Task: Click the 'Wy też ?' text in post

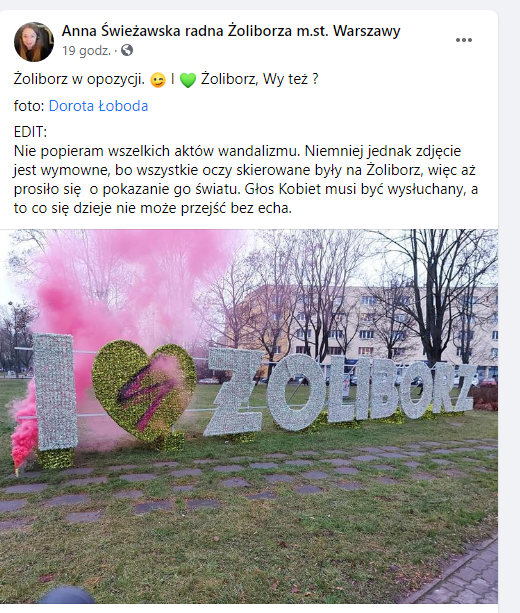Action: (x=290, y=79)
